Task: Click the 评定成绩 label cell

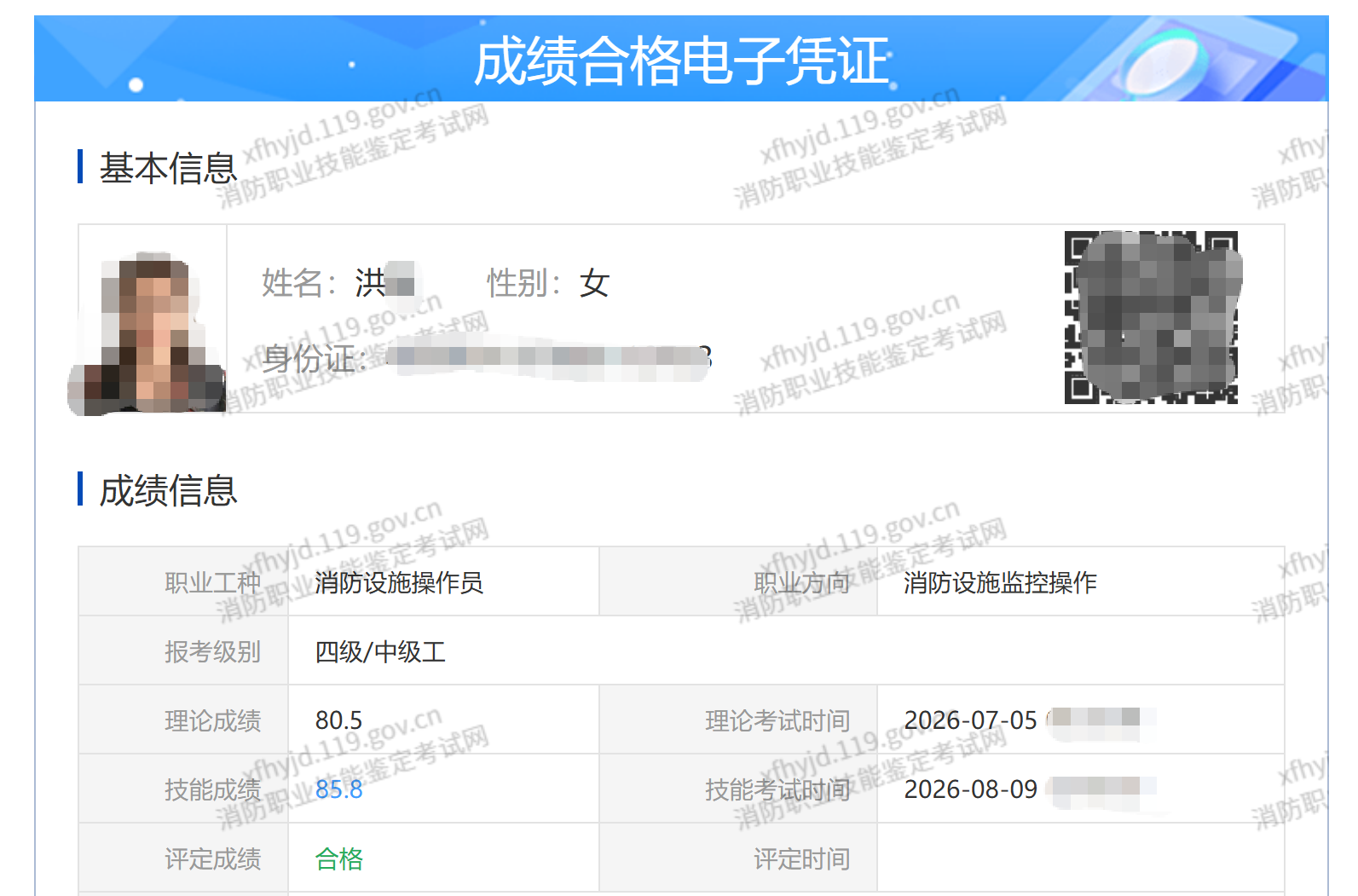Action: [x=183, y=858]
